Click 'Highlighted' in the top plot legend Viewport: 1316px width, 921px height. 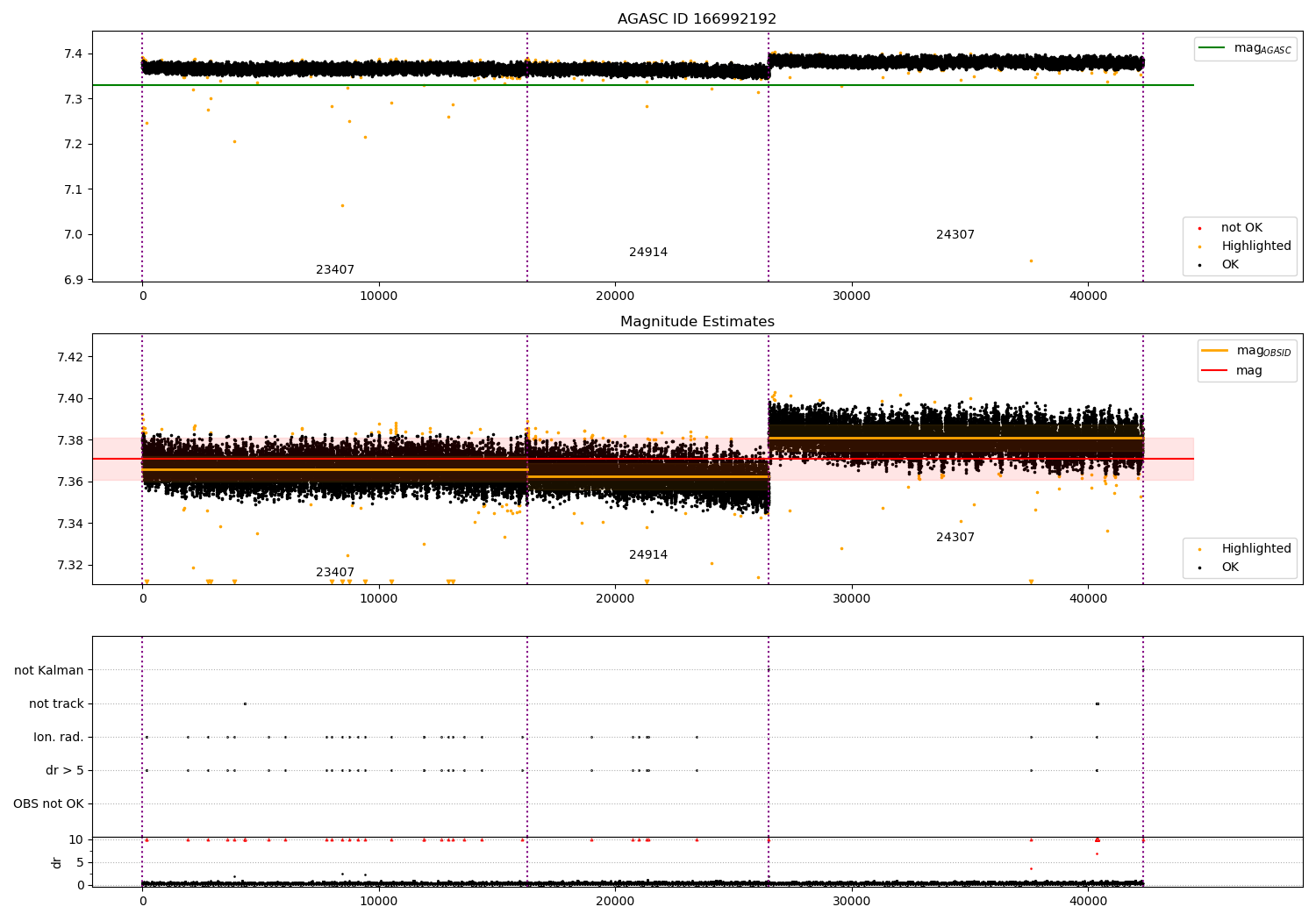coord(1256,246)
